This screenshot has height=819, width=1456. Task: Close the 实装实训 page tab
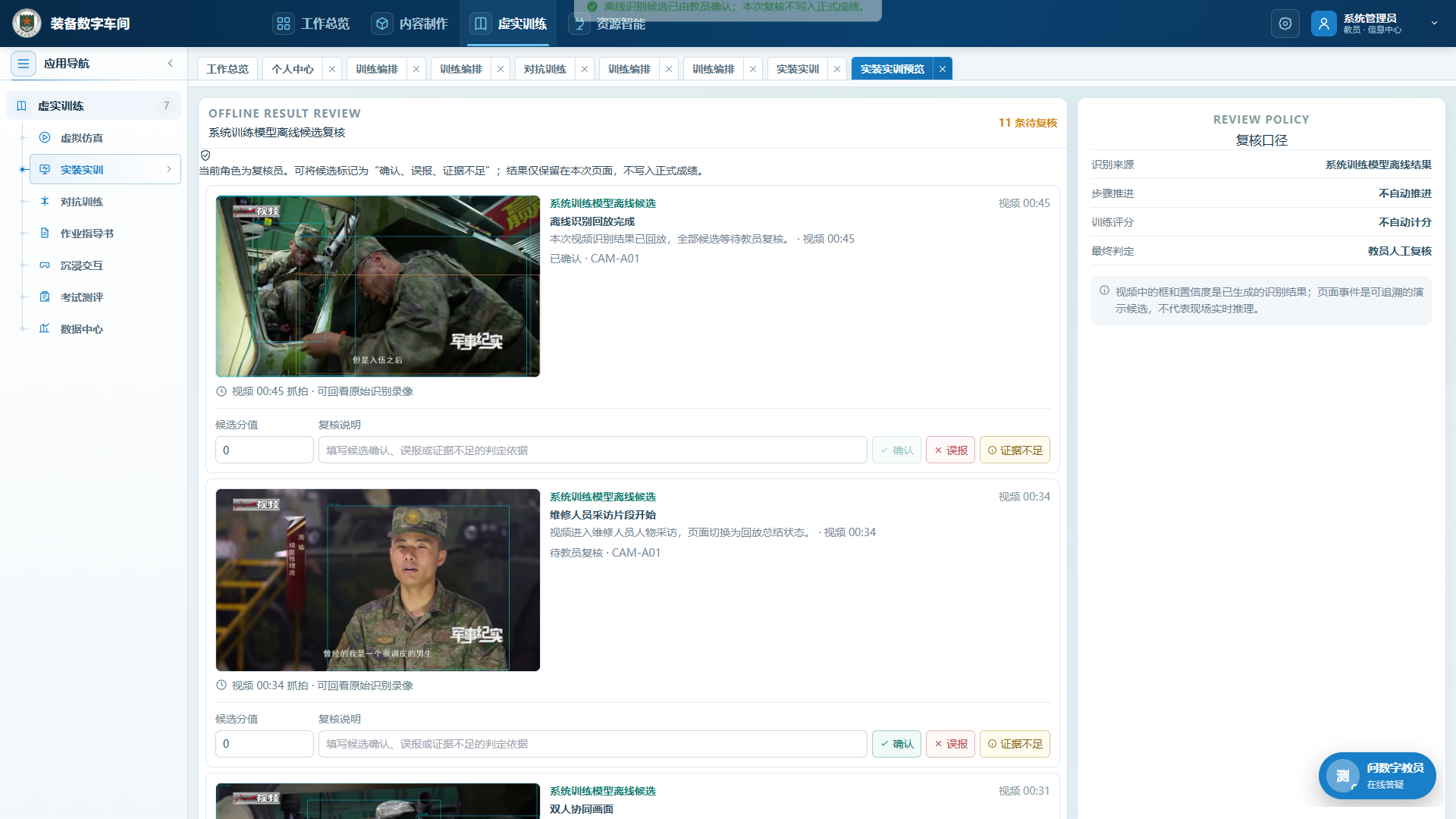click(x=837, y=69)
